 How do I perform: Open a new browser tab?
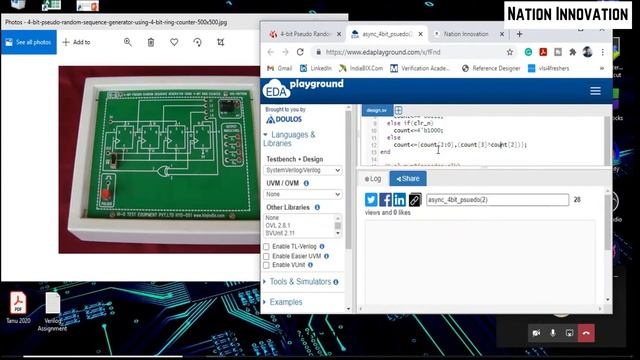519,34
